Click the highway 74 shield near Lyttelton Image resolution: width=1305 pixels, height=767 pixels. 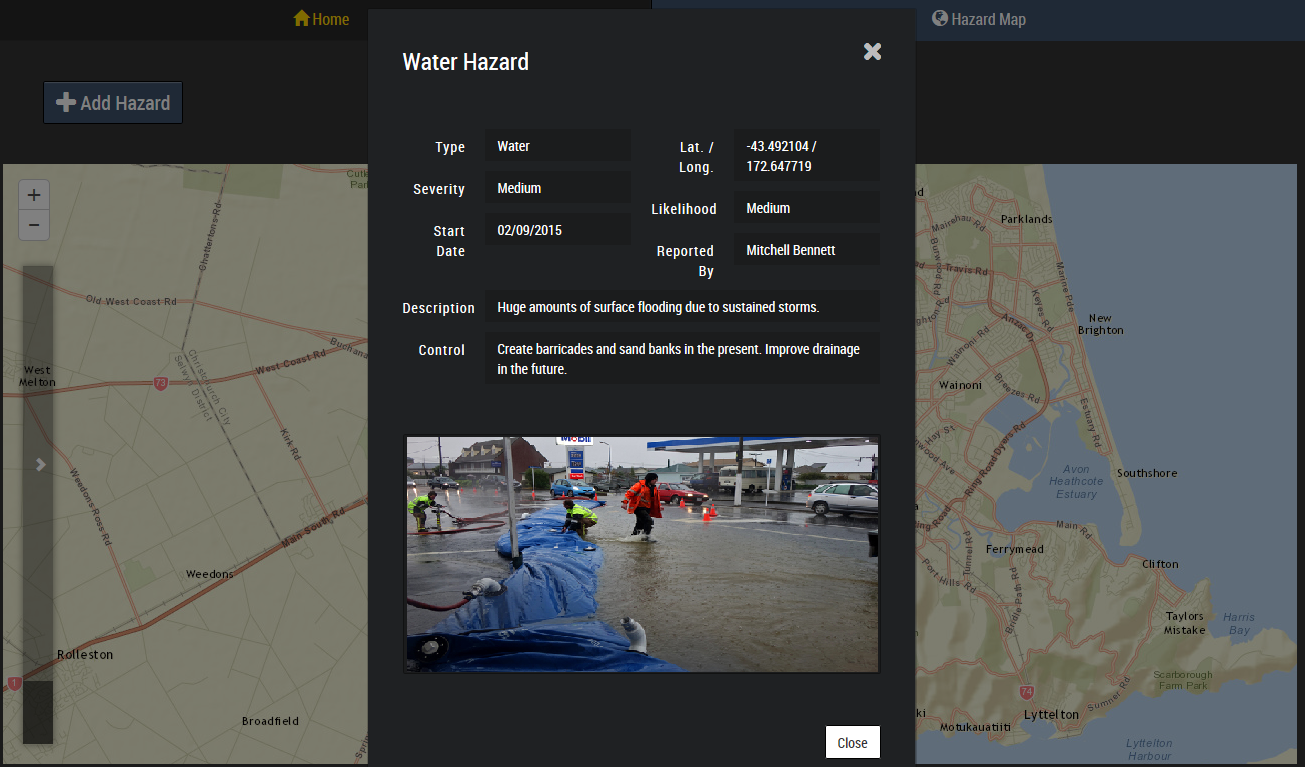point(1026,692)
